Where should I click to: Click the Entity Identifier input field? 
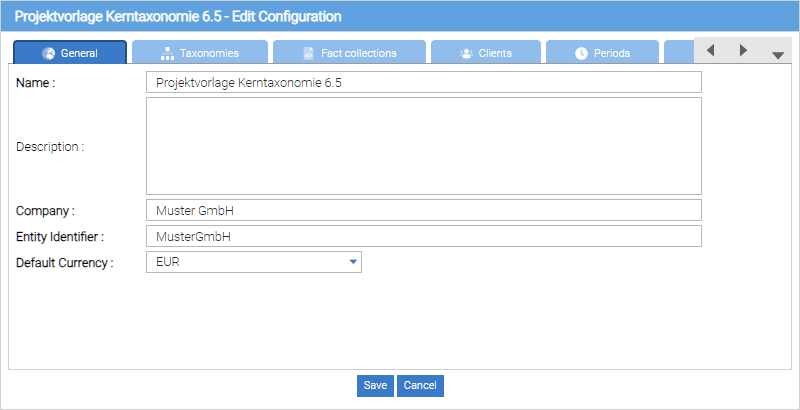(x=423, y=236)
